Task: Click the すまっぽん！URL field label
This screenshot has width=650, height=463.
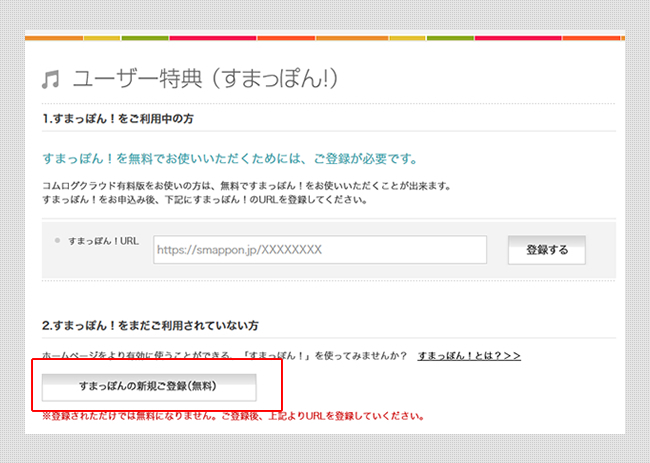Action: click(x=103, y=242)
